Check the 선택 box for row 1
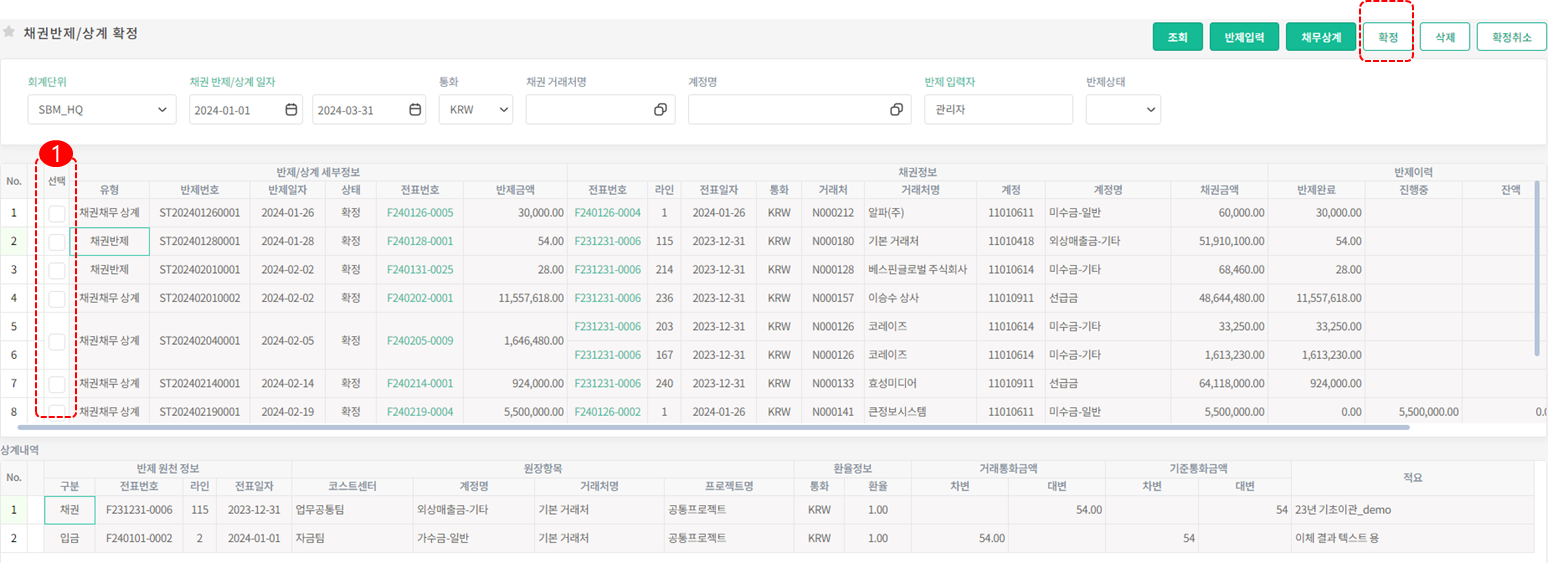The height and width of the screenshot is (563, 1548). (x=57, y=213)
